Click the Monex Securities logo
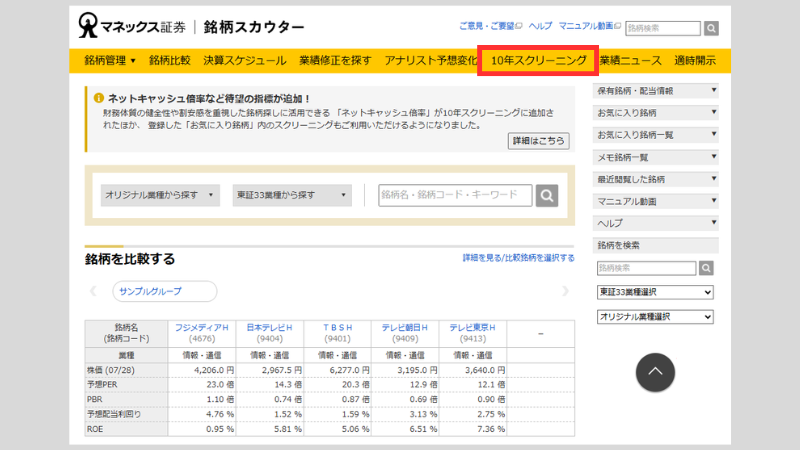 click(132, 26)
